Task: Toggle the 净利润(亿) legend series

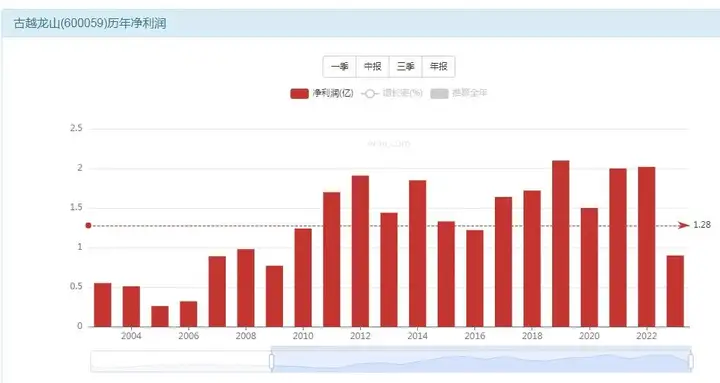Action: click(x=322, y=93)
